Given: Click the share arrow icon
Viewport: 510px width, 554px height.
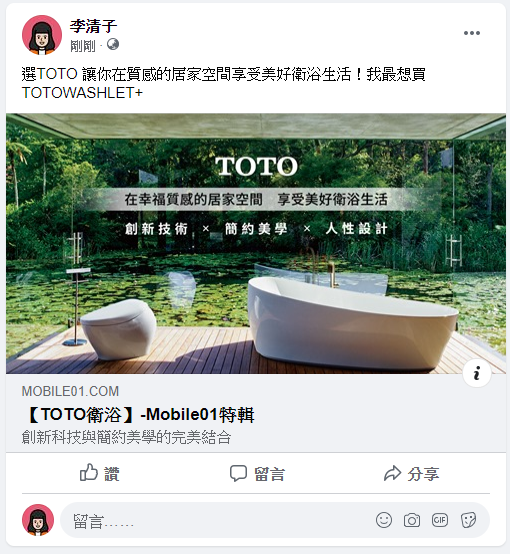Looking at the screenshot, I should click(x=392, y=473).
